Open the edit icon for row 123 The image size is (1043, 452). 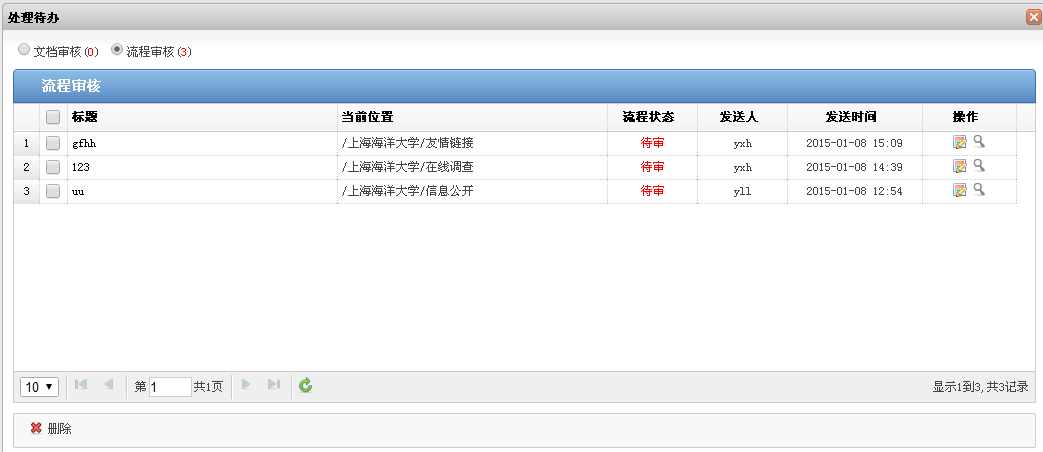960,166
